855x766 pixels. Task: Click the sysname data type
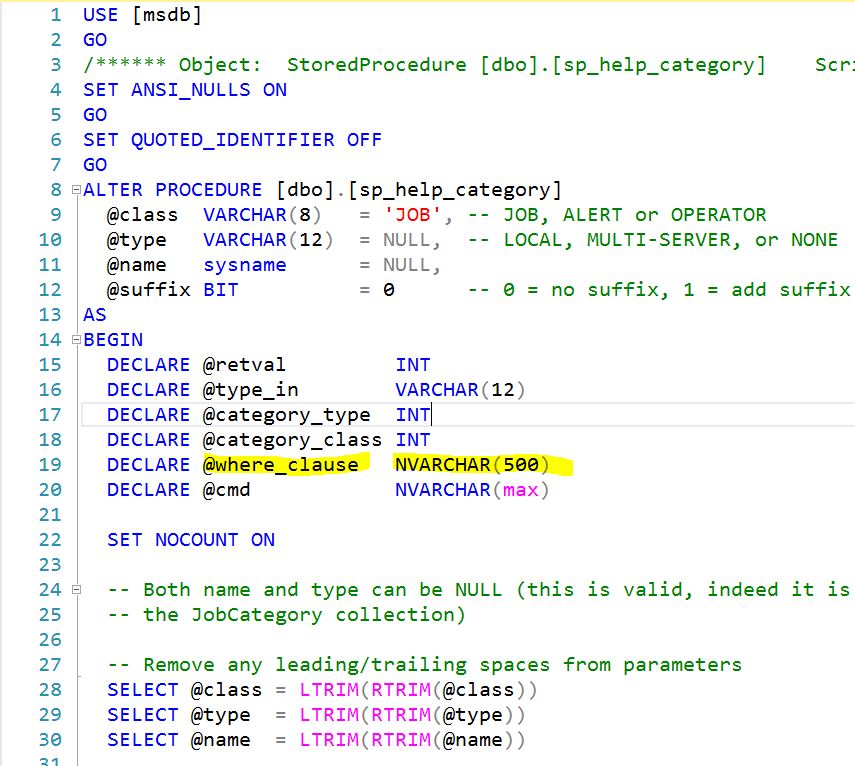click(x=244, y=265)
